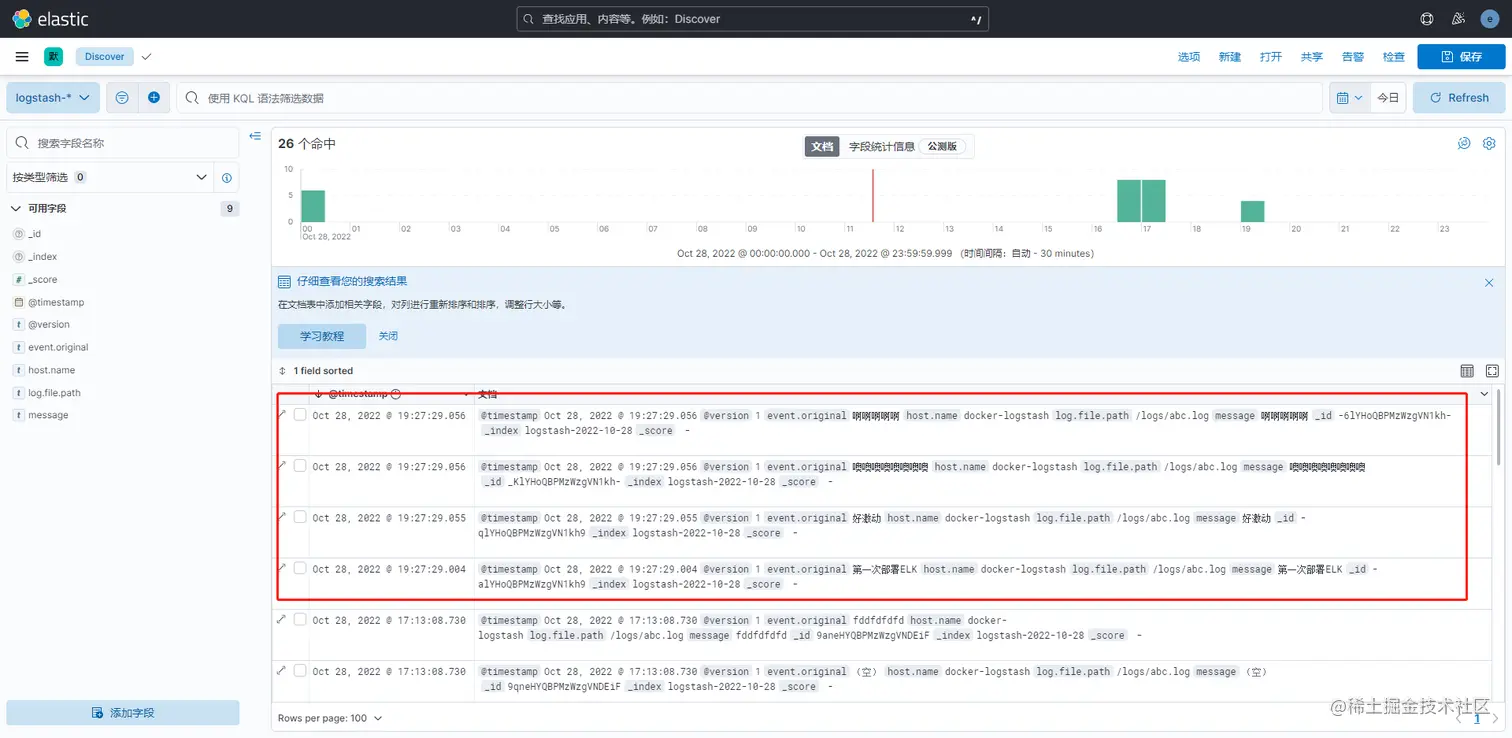Viewport: 1512px width, 738px height.
Task: Click the Refresh button
Action: (x=1459, y=98)
